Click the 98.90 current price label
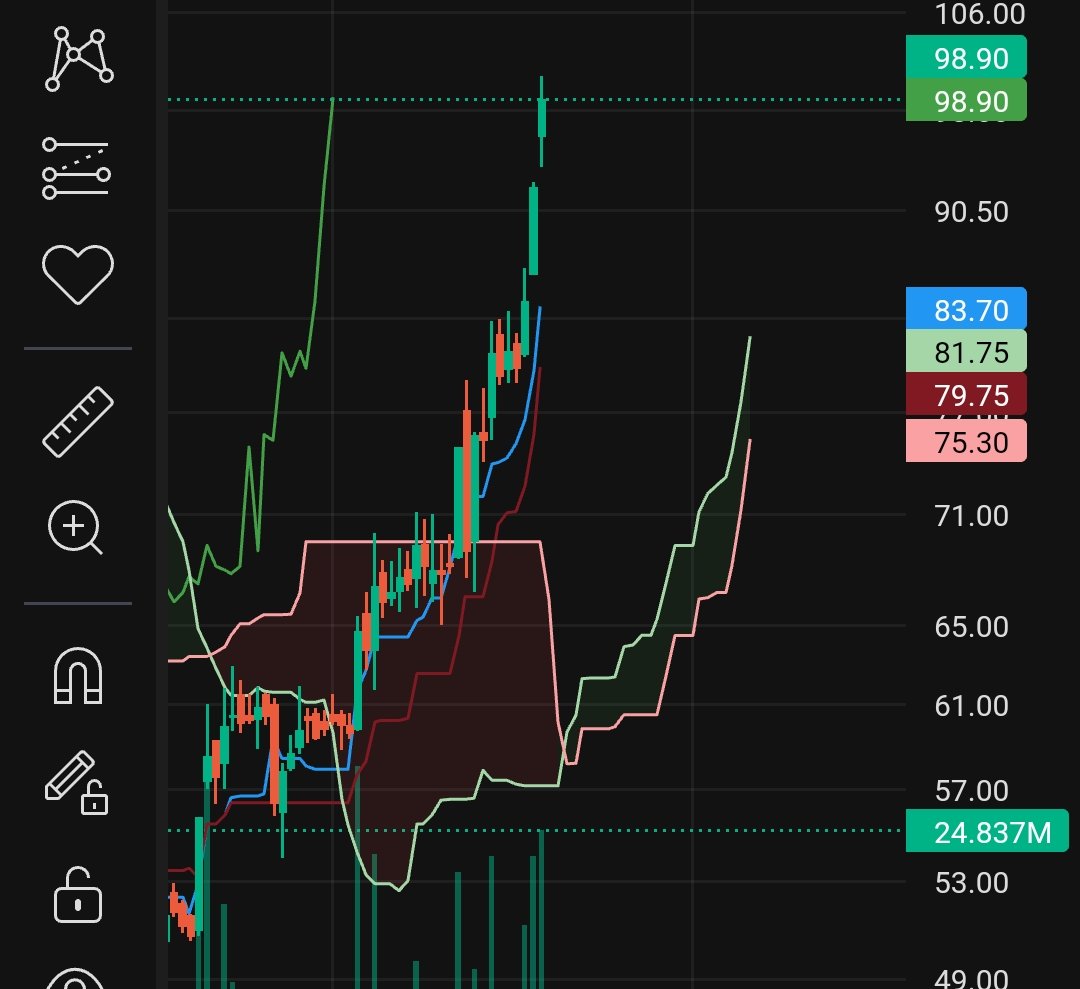The height and width of the screenshot is (989, 1080). 966,57
